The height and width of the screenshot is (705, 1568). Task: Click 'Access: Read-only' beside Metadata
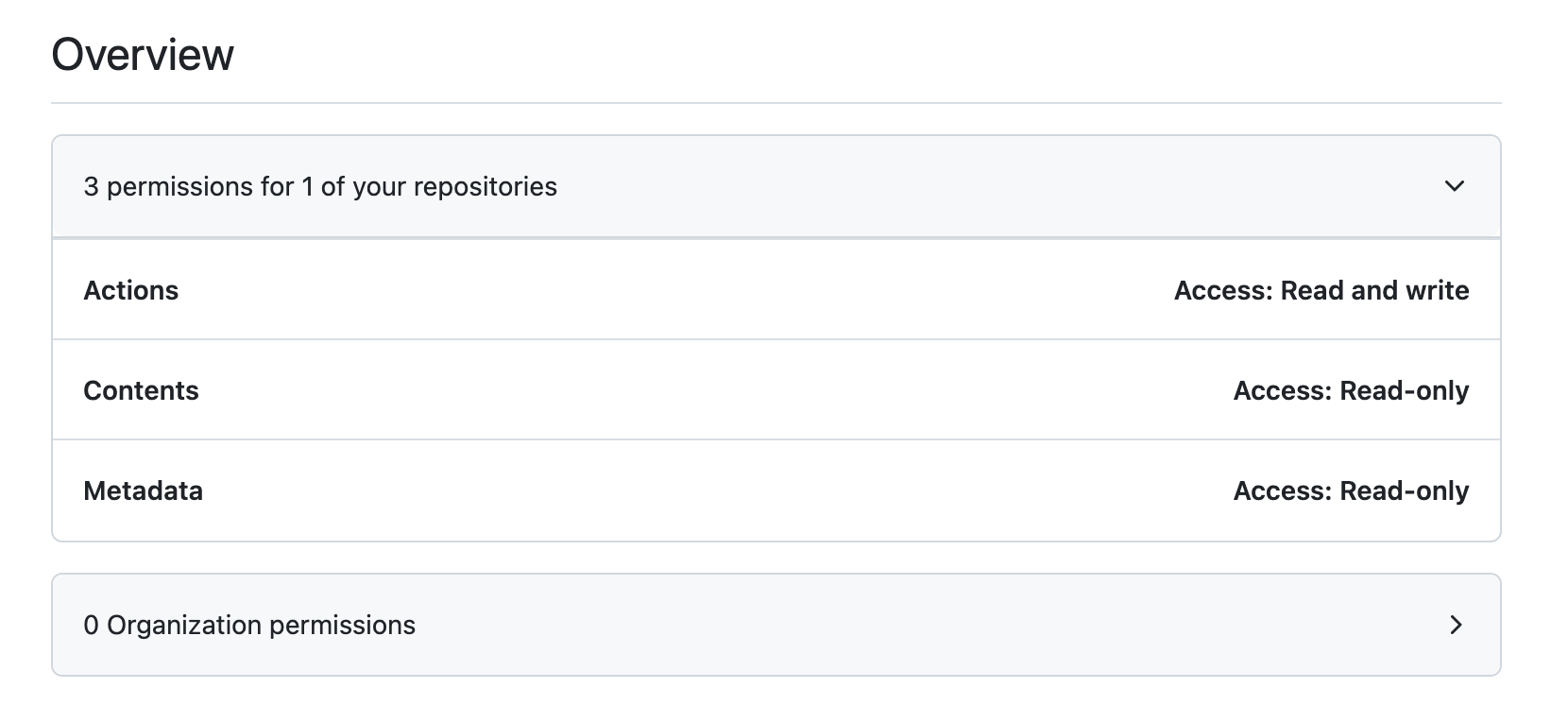1351,490
